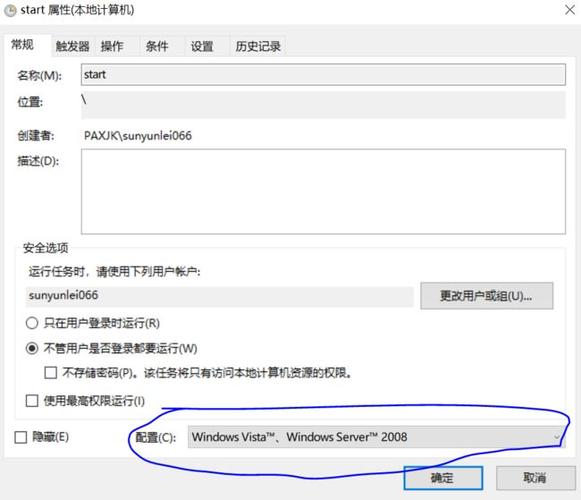Viewport: 581px width, 500px height.
Task: Enable 不存储密码(P) checkbox
Action: [50, 372]
